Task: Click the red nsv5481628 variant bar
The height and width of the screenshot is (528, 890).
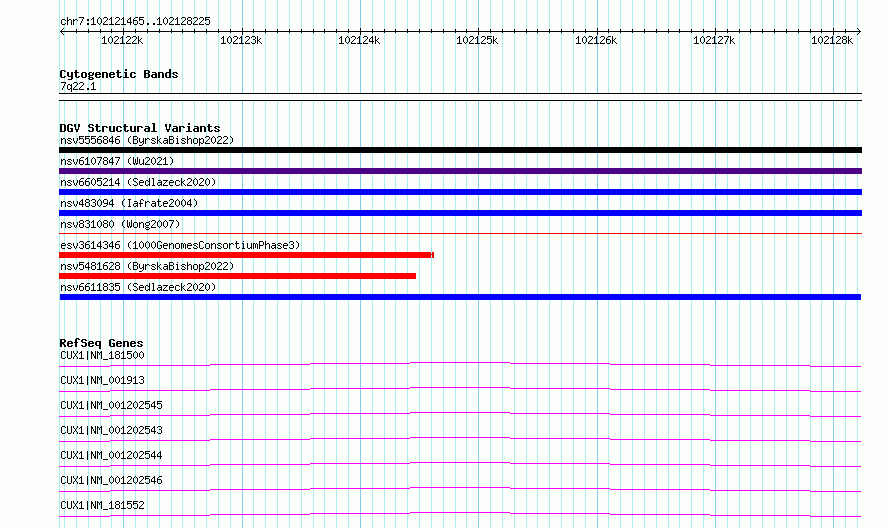Action: click(237, 276)
